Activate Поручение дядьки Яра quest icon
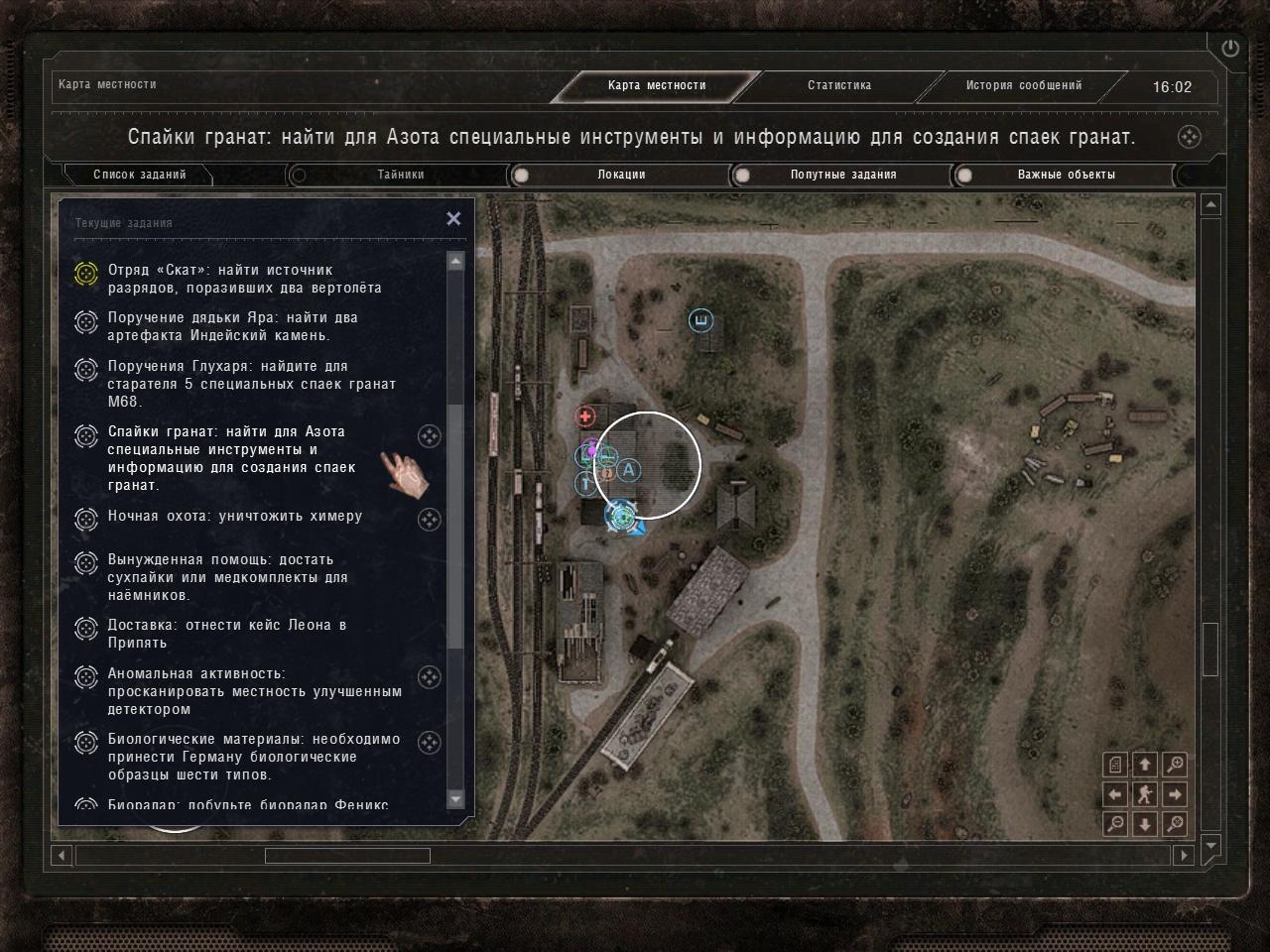Viewport: 1270px width, 952px height. [86, 321]
